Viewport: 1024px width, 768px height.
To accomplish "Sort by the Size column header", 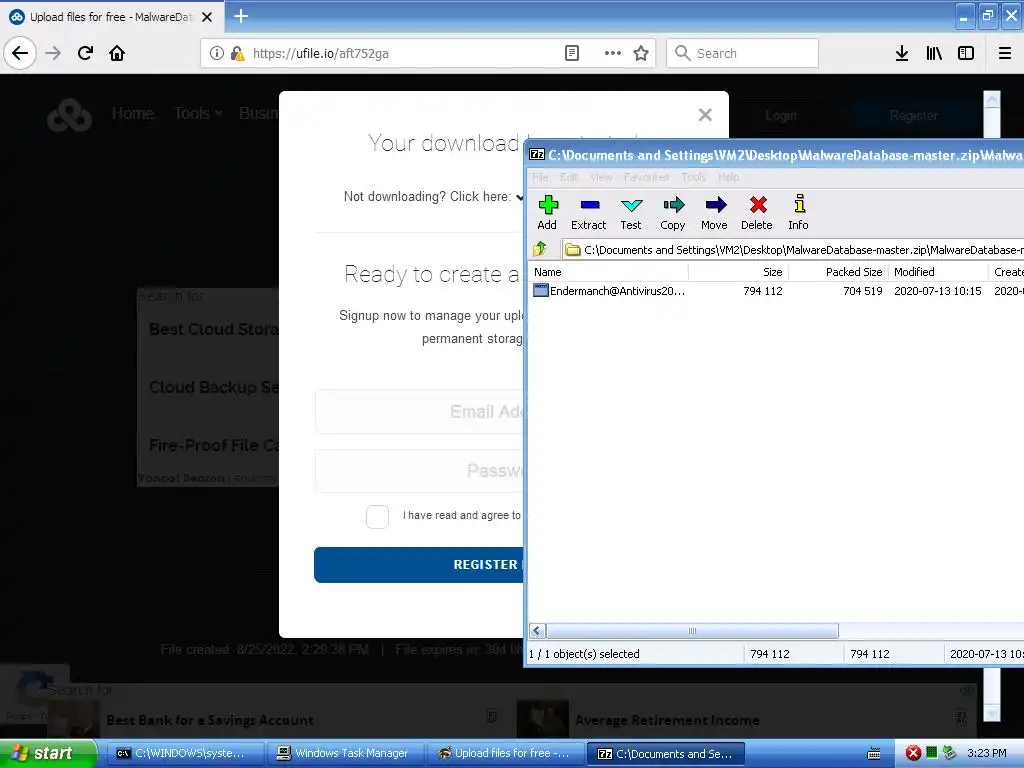I will [x=738, y=272].
